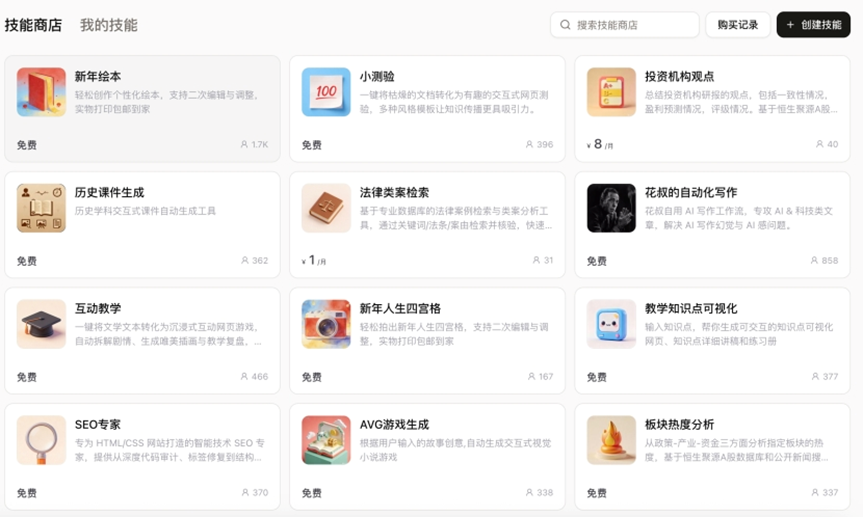This screenshot has height=517, width=863.
Task: Open the 历史课件生成 book icon
Action: point(41,208)
